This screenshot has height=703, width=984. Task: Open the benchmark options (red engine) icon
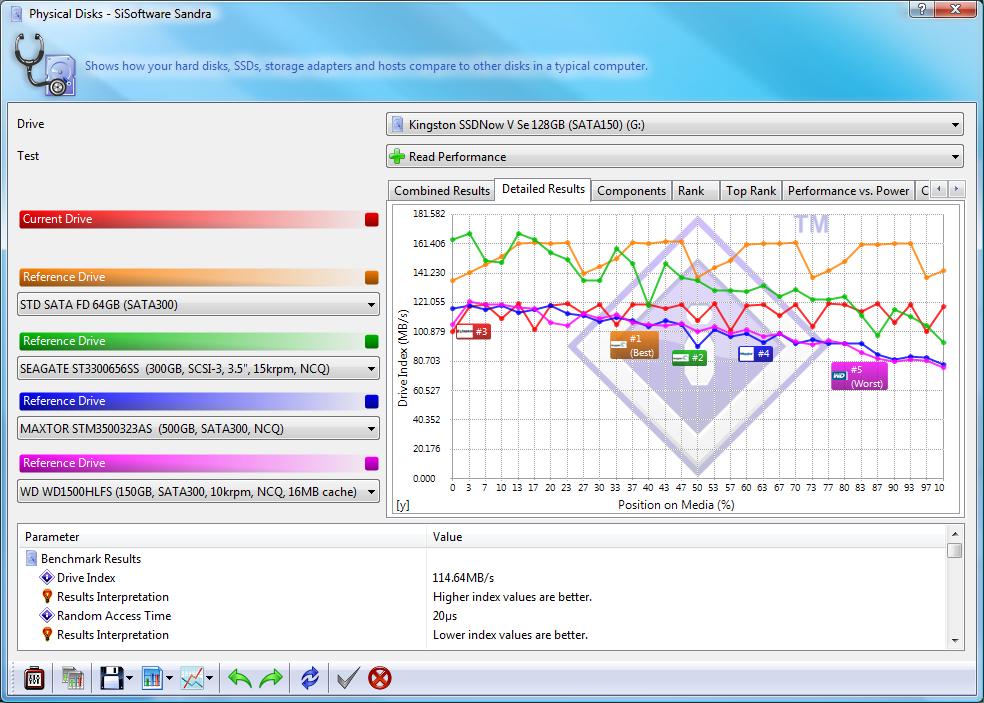(34, 678)
